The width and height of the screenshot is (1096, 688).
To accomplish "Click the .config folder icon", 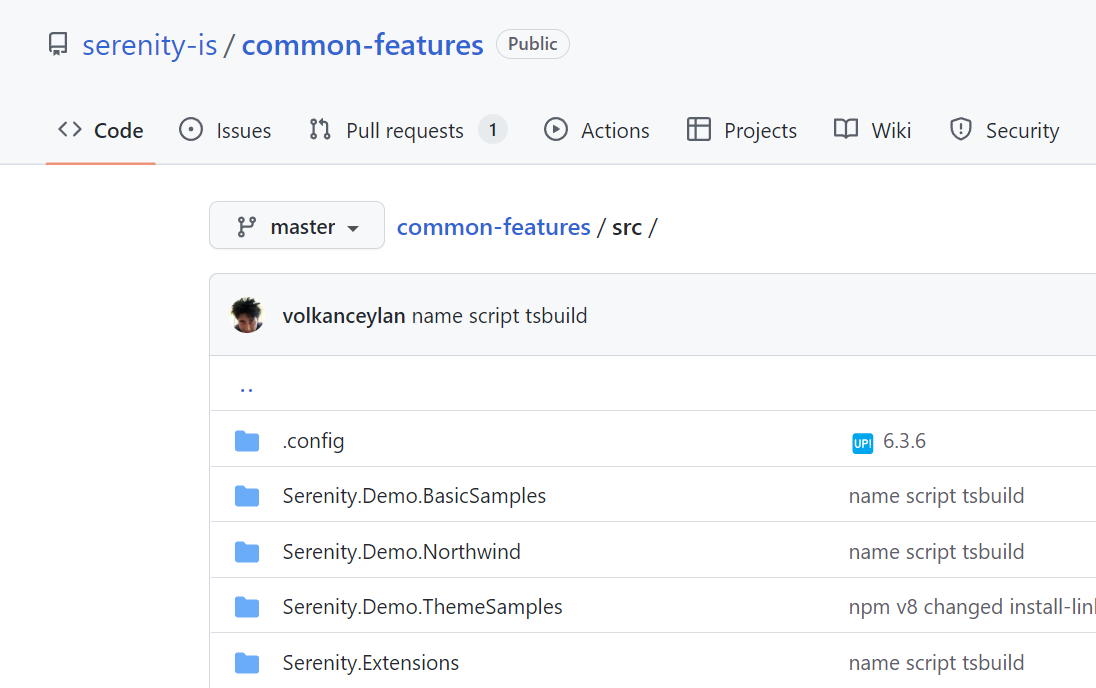I will tap(246, 441).
